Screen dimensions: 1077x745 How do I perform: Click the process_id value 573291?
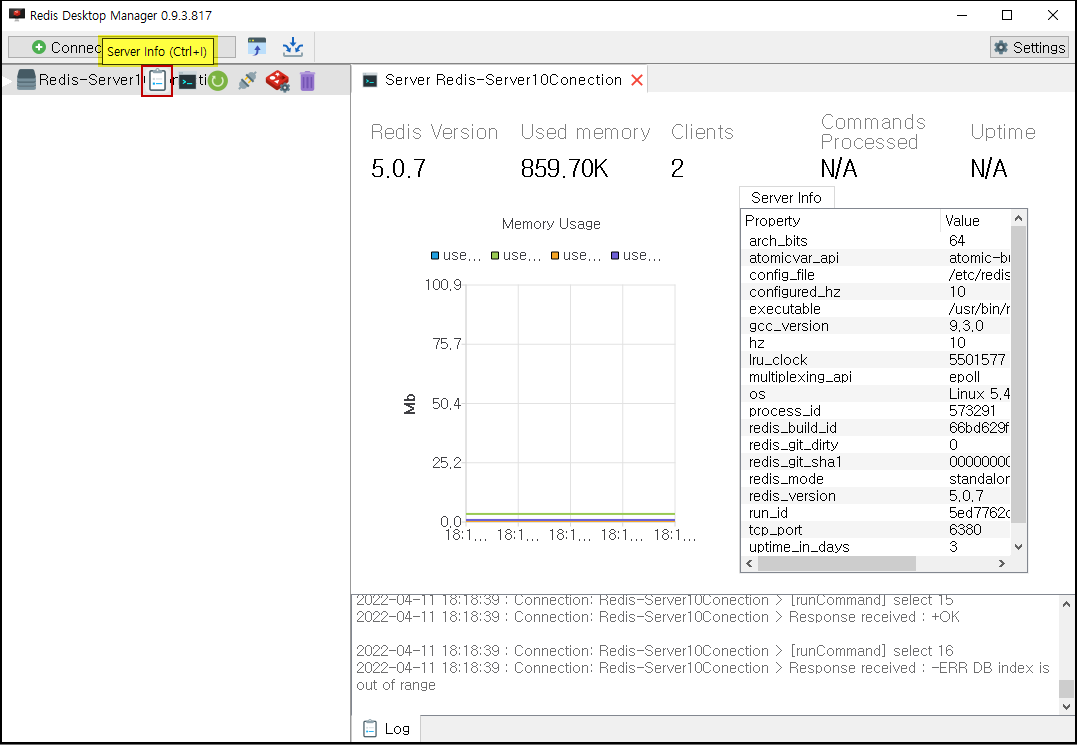coord(972,411)
